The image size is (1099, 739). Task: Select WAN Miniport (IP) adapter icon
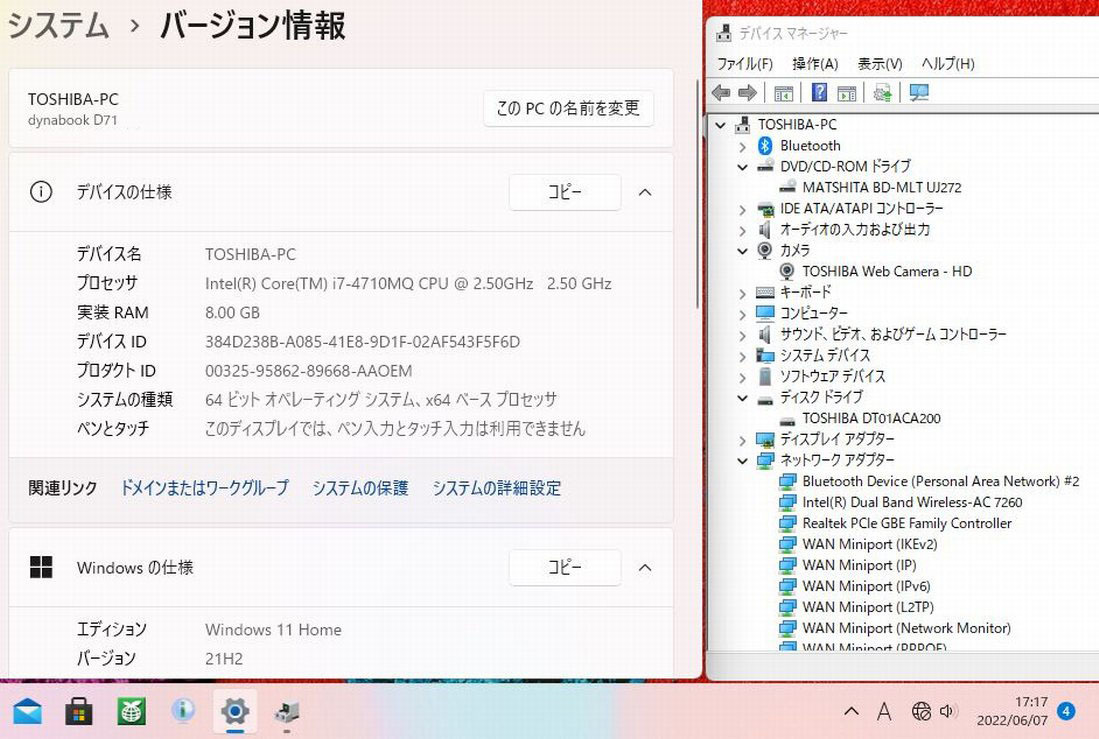pos(788,566)
